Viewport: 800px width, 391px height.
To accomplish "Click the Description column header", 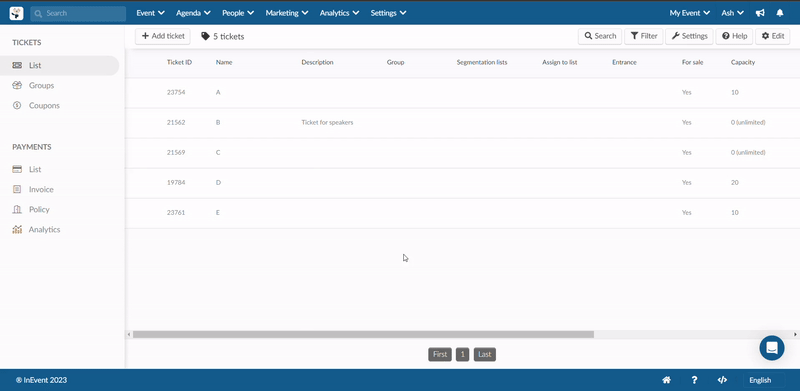I will pos(317,62).
